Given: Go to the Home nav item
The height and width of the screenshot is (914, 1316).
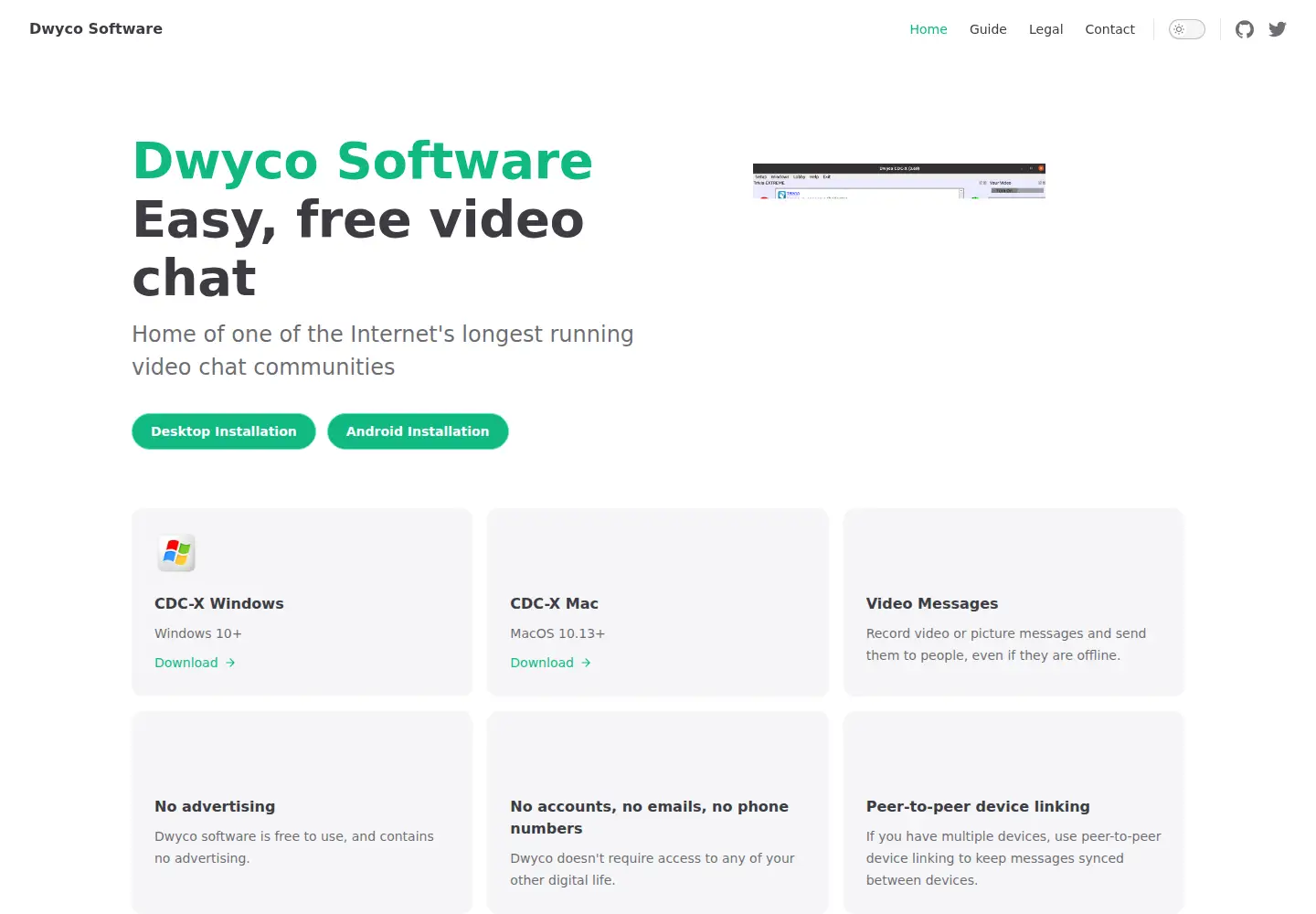Looking at the screenshot, I should (929, 29).
